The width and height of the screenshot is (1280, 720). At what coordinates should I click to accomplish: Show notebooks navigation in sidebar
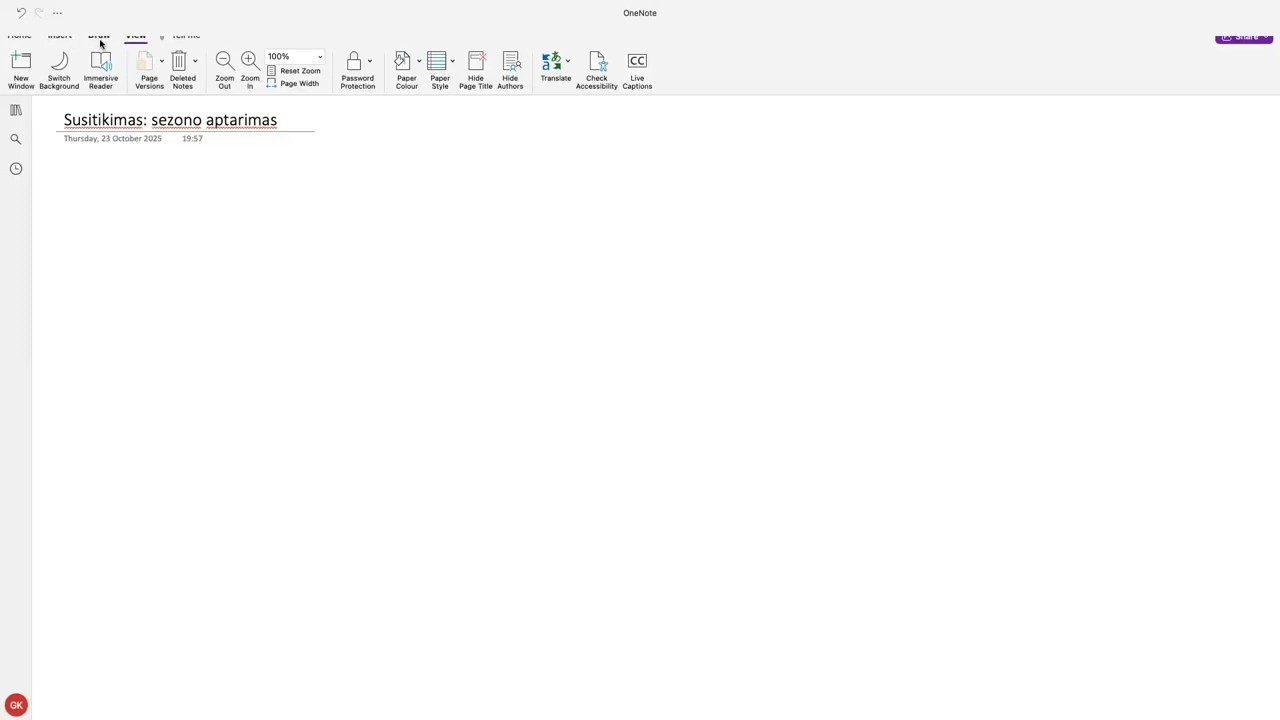click(x=16, y=110)
